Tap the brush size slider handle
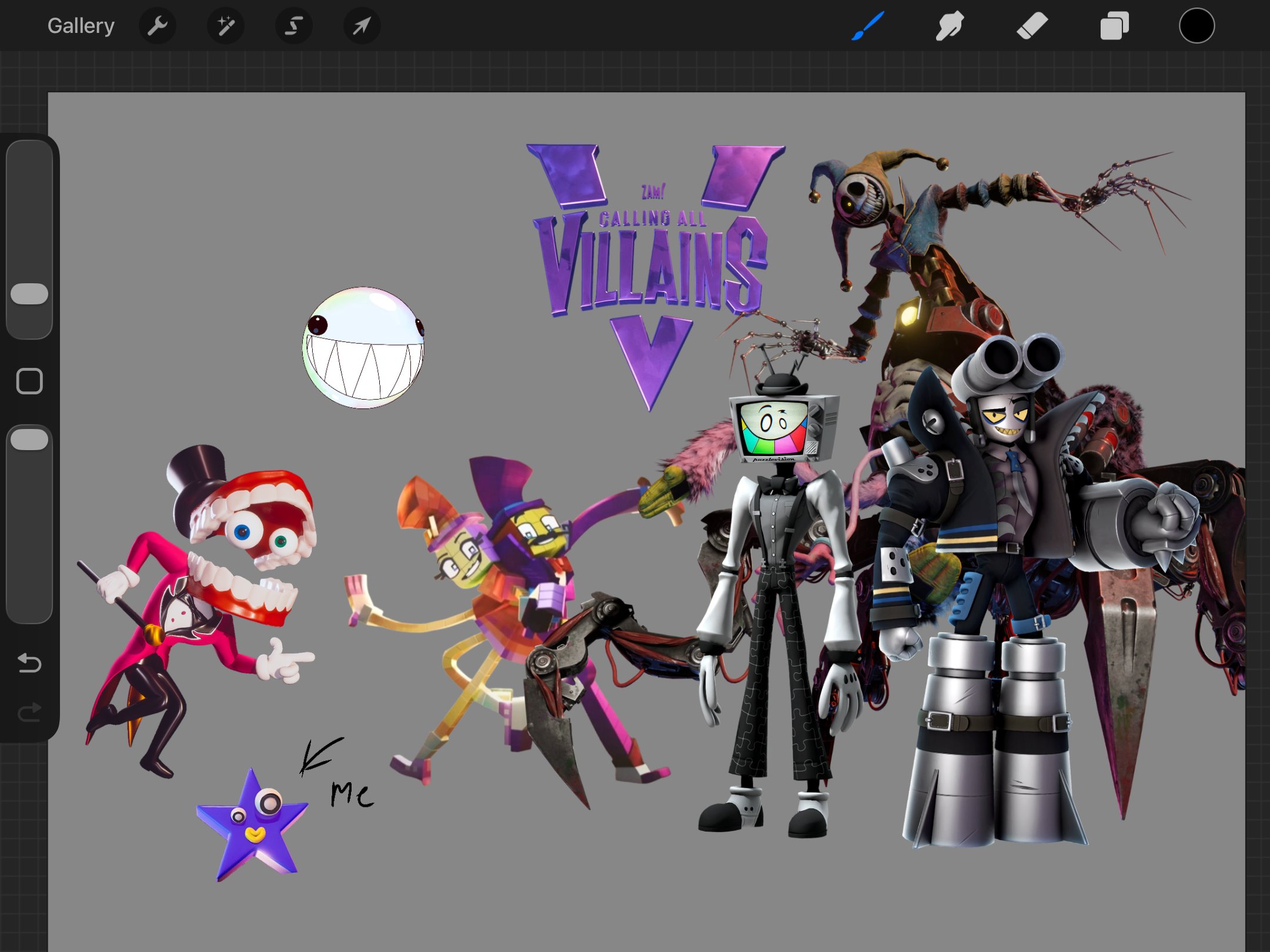The width and height of the screenshot is (1270, 952). [29, 294]
